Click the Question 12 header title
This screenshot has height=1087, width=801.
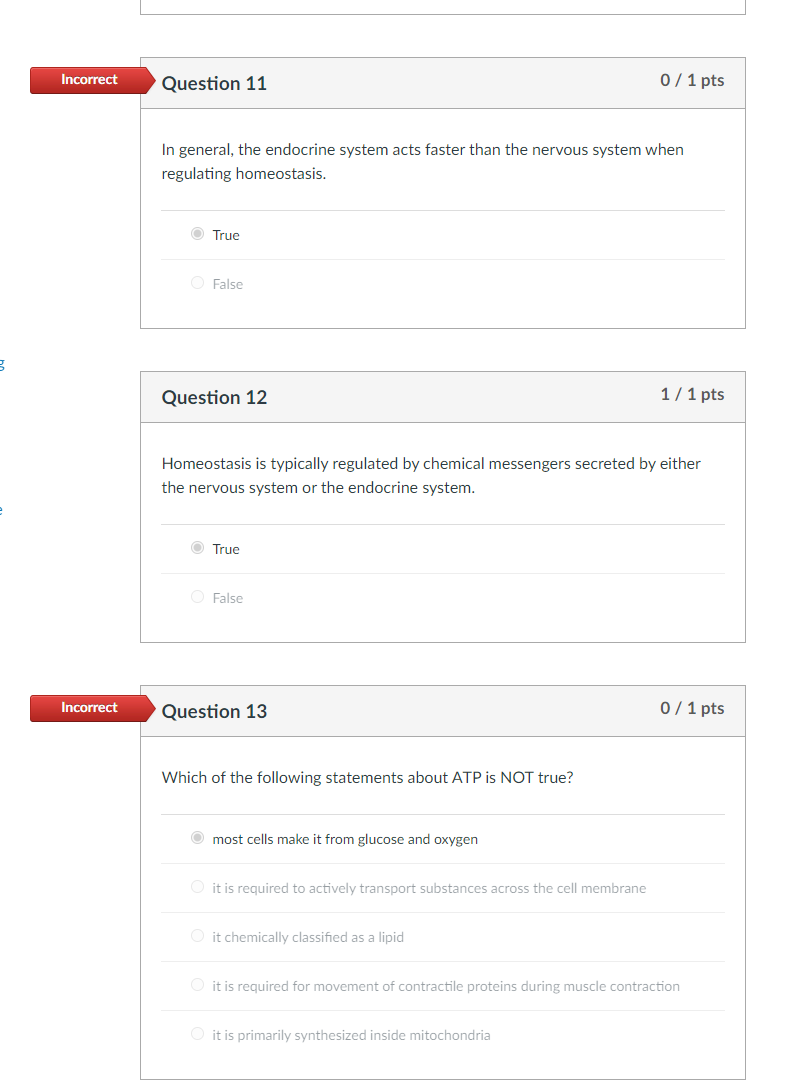[x=214, y=397]
